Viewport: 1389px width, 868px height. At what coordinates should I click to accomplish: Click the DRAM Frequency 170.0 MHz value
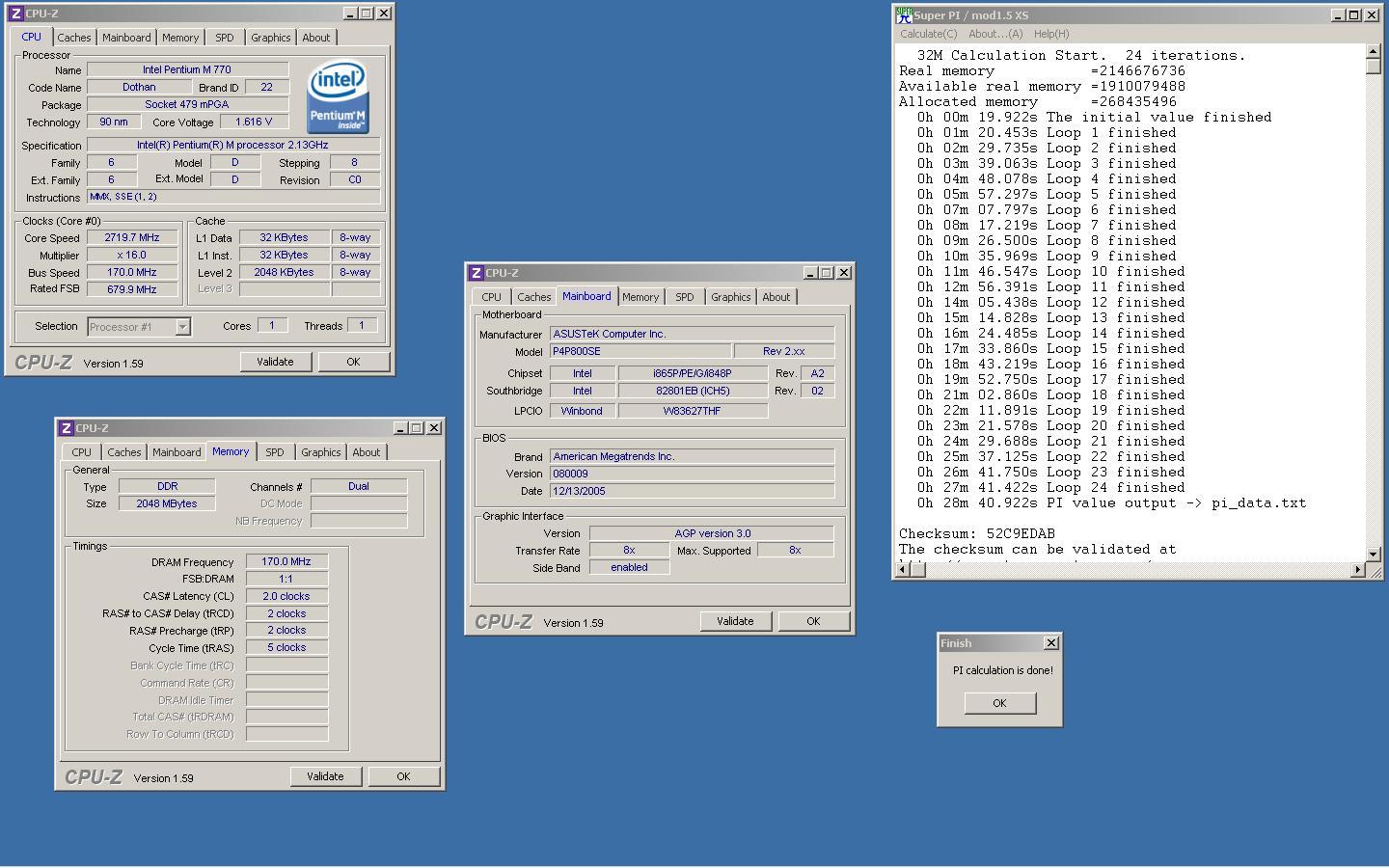pos(286,561)
